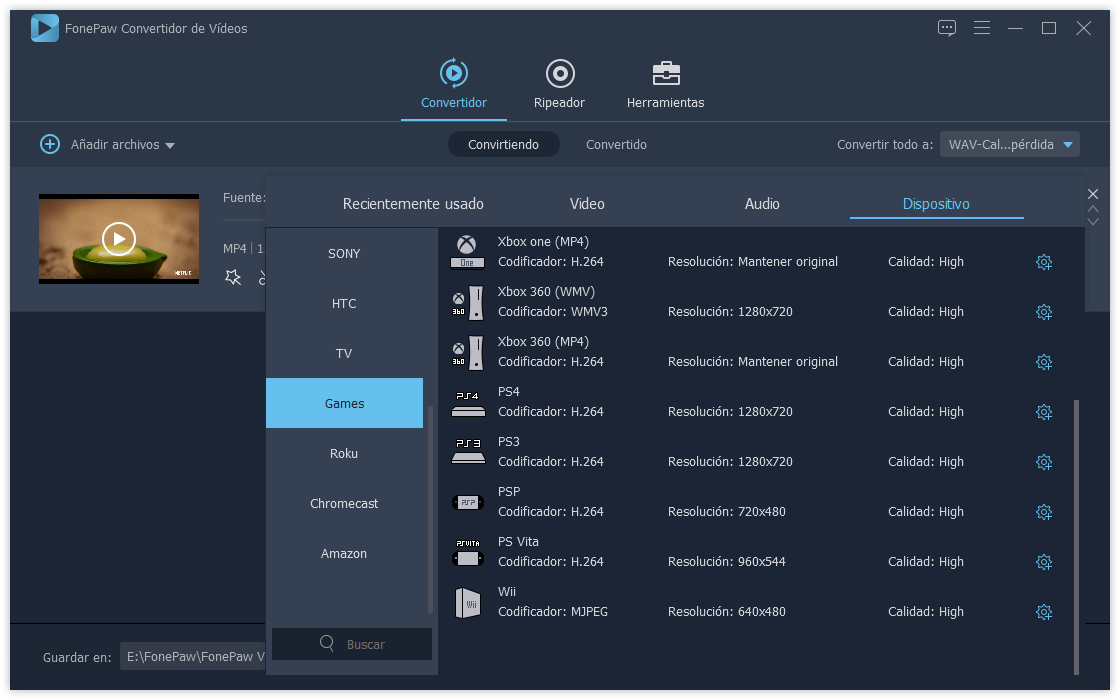
Task: Switch to the Video tab
Action: pos(587,204)
